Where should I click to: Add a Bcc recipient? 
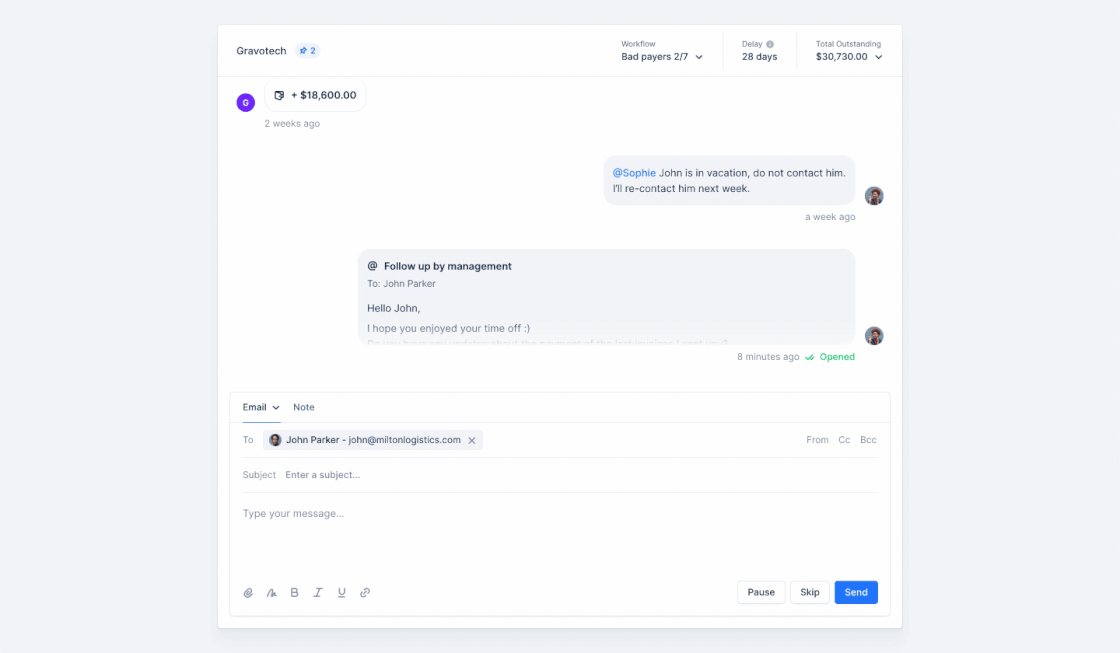868,440
